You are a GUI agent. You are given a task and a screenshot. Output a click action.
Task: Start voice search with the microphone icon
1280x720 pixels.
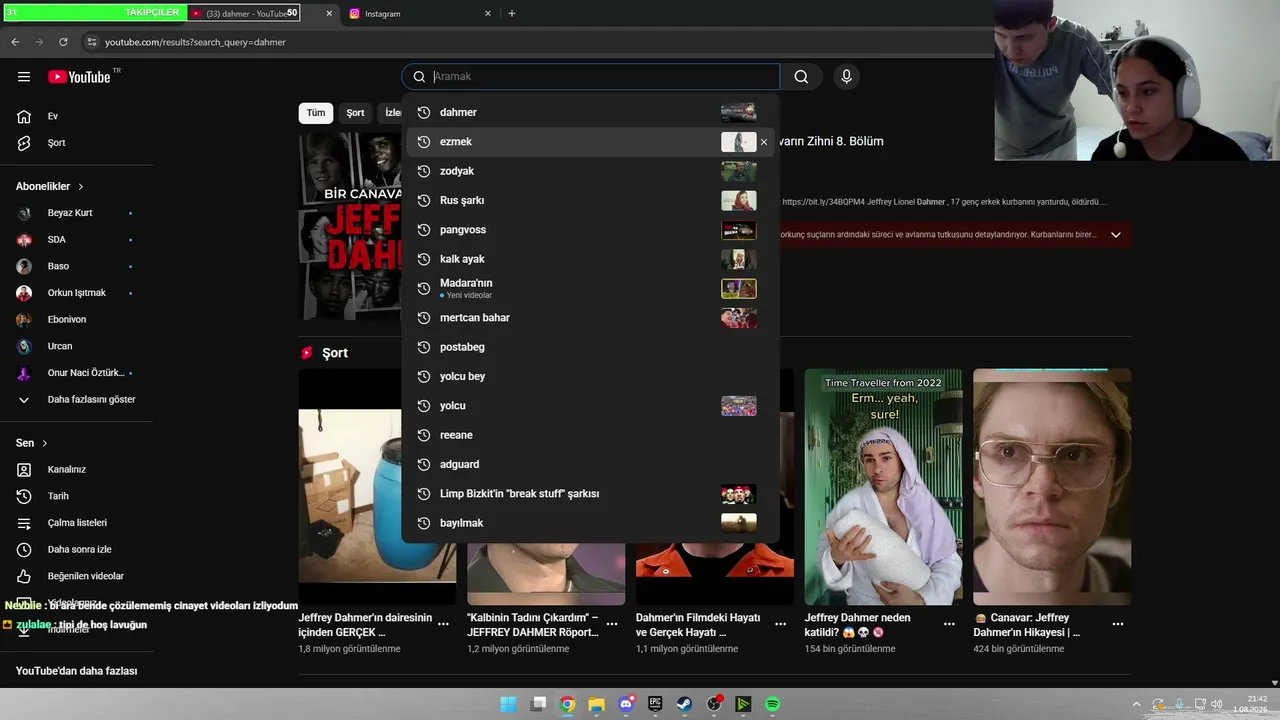pos(846,77)
